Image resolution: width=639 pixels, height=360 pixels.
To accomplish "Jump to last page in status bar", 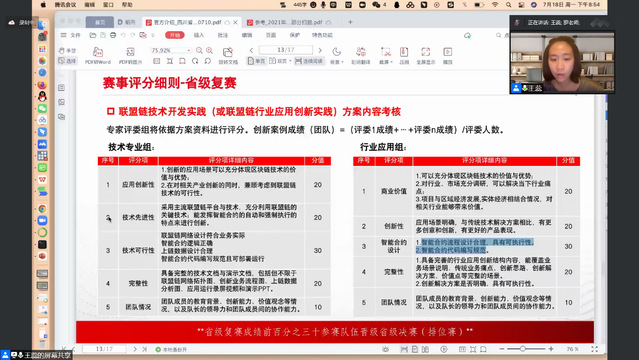I will 144,349.
